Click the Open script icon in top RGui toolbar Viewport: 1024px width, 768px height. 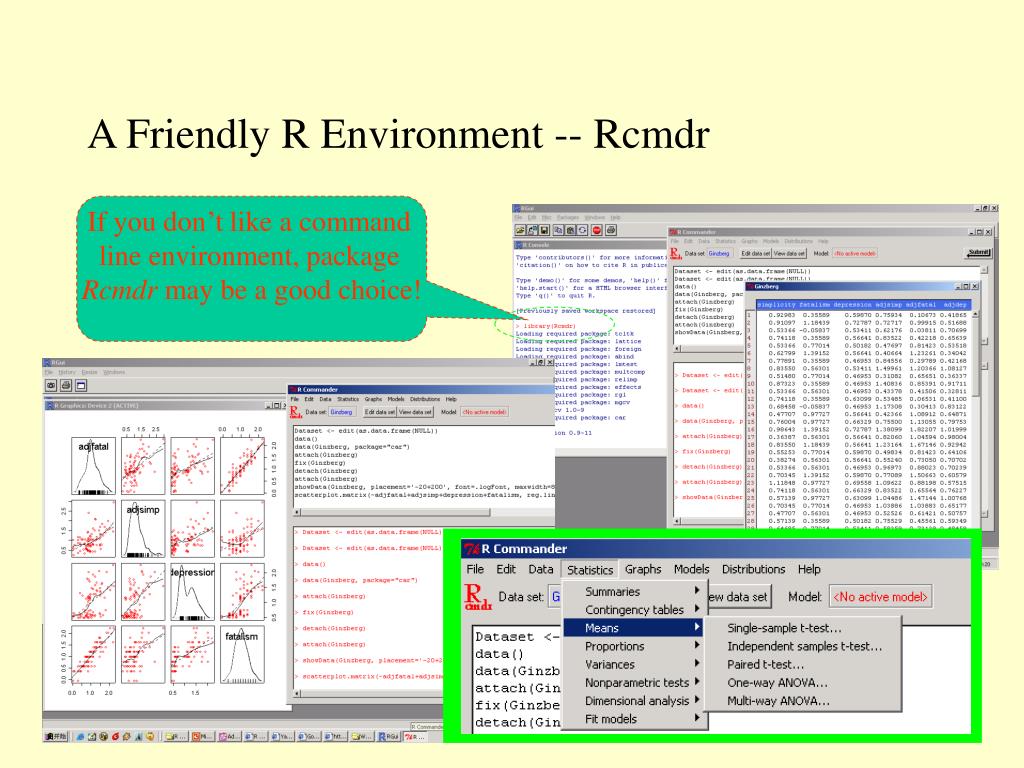(520, 231)
